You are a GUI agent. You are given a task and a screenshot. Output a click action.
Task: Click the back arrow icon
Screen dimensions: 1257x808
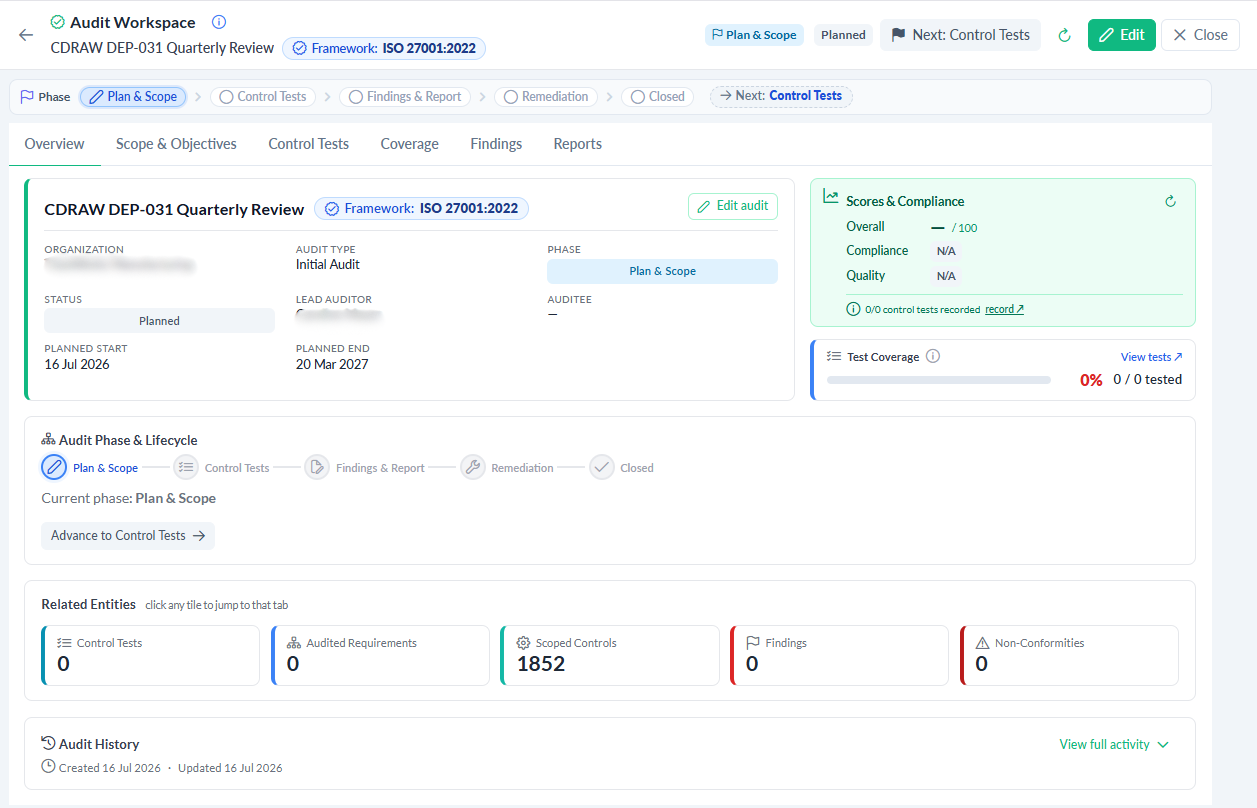(x=26, y=35)
